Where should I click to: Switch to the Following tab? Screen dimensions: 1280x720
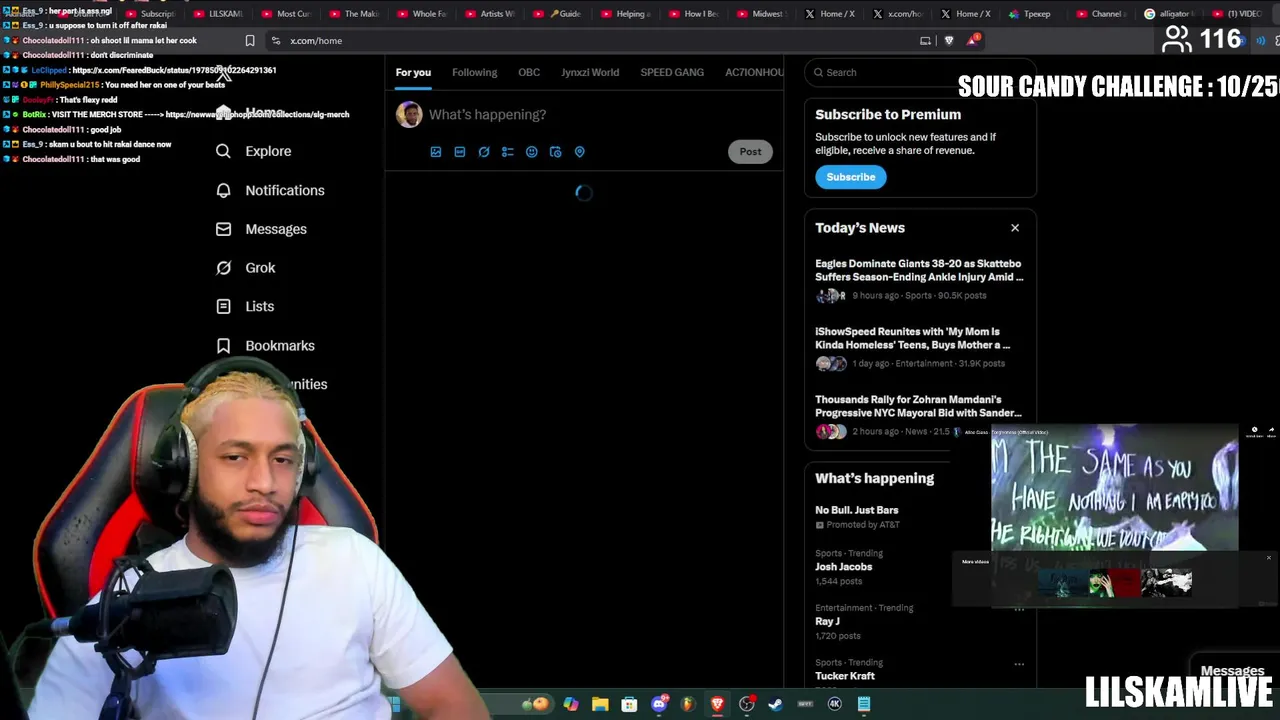coord(474,72)
